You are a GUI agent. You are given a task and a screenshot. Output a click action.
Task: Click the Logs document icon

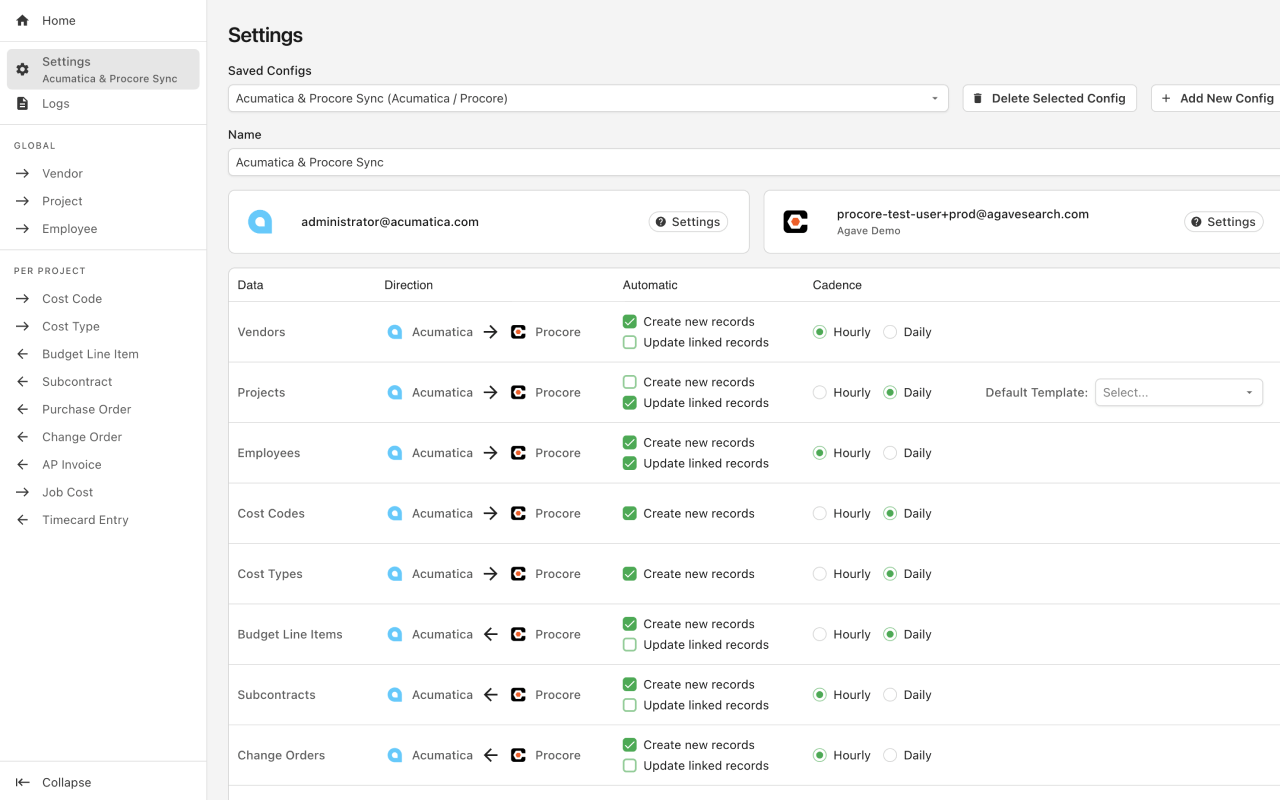(x=22, y=103)
